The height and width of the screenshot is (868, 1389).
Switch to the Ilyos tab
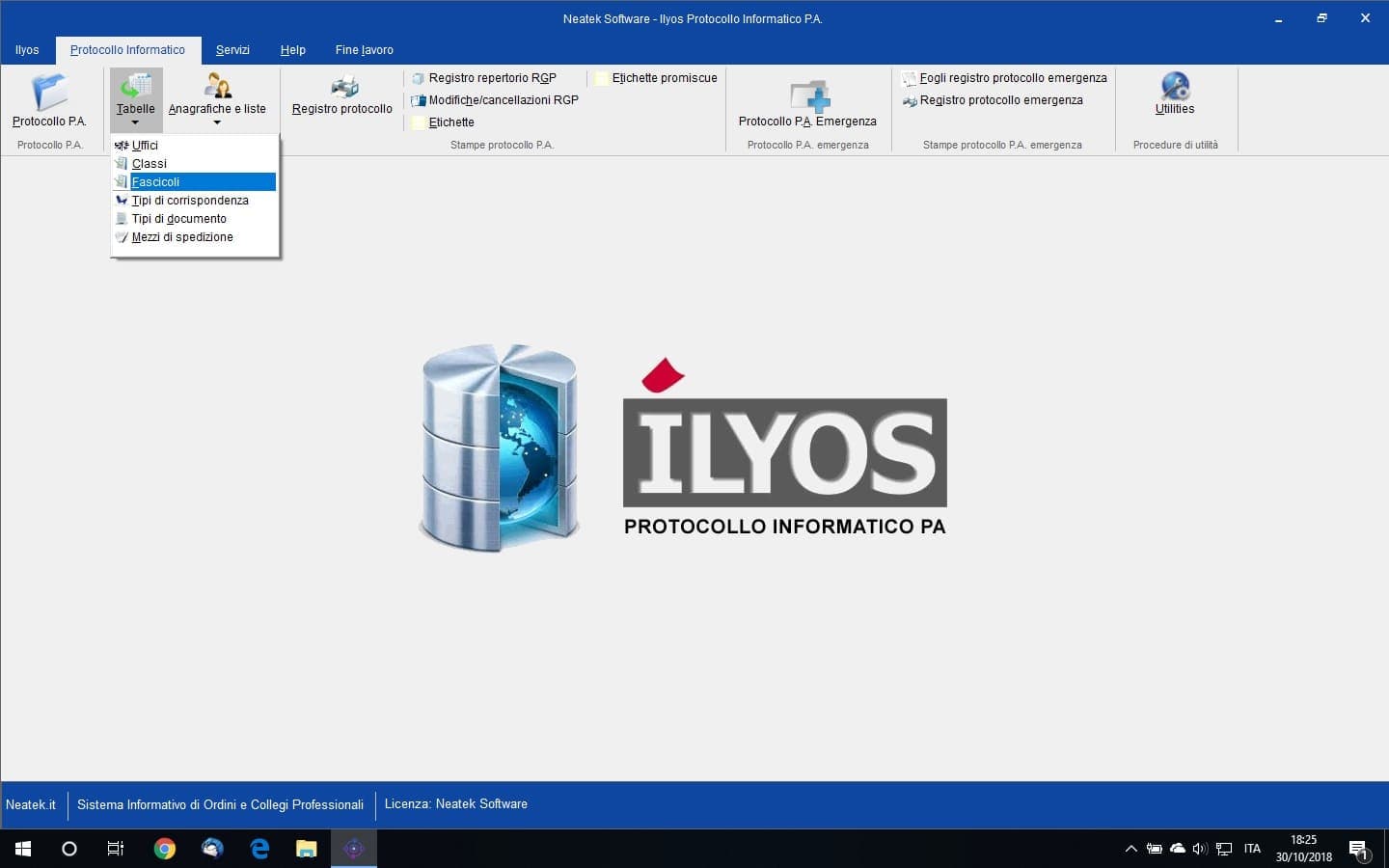(x=27, y=50)
